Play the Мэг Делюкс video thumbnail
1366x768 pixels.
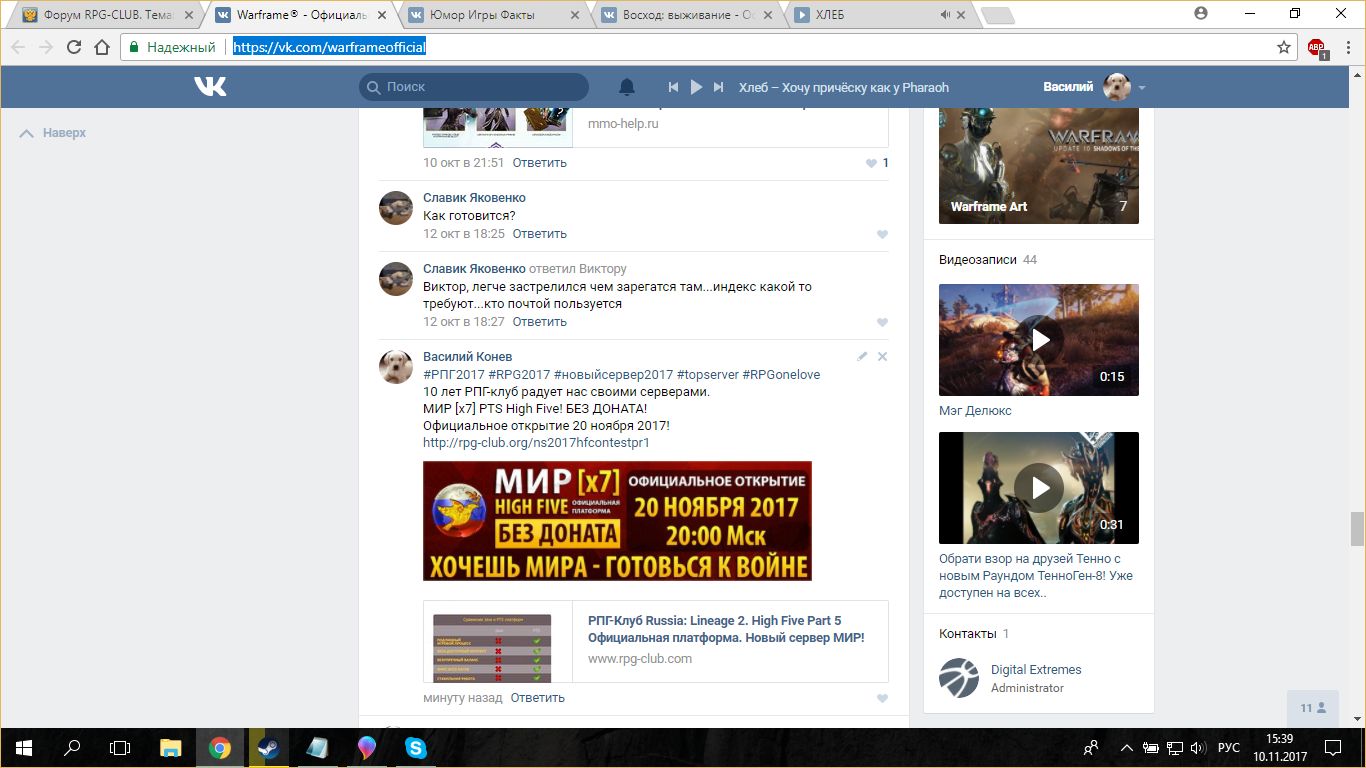1039,340
